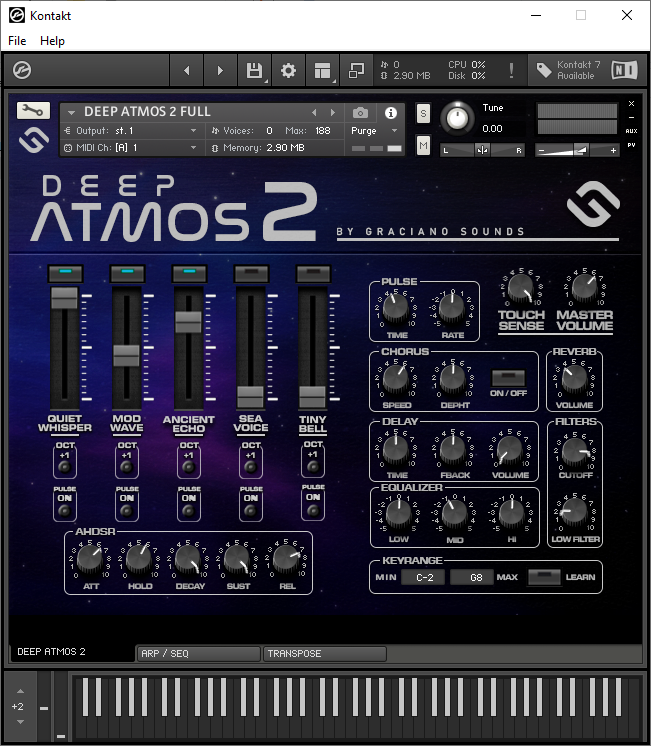Toggle the Keyrange LEARN switch

(x=544, y=577)
